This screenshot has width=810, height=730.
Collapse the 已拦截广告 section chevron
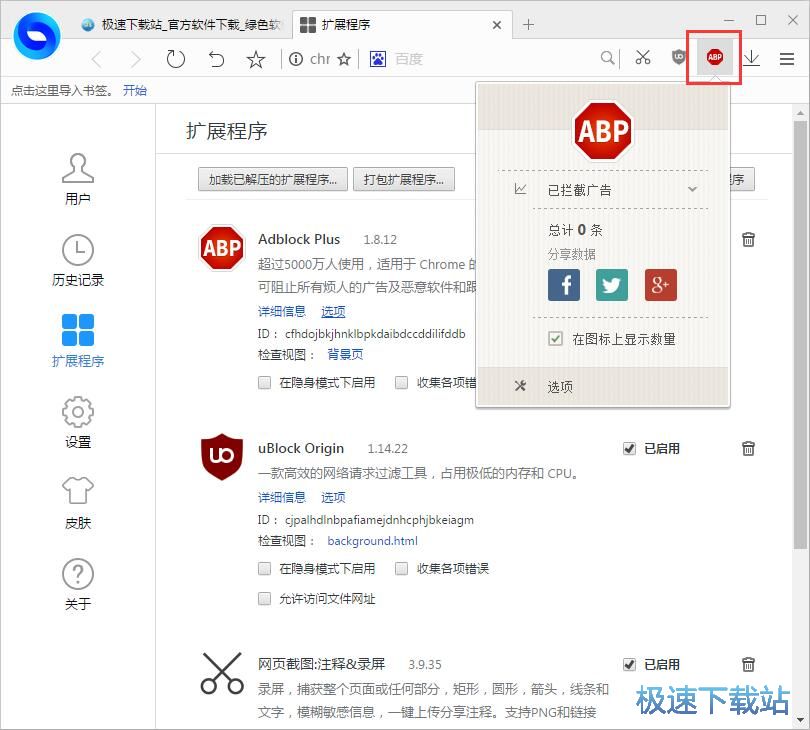[x=692, y=190]
